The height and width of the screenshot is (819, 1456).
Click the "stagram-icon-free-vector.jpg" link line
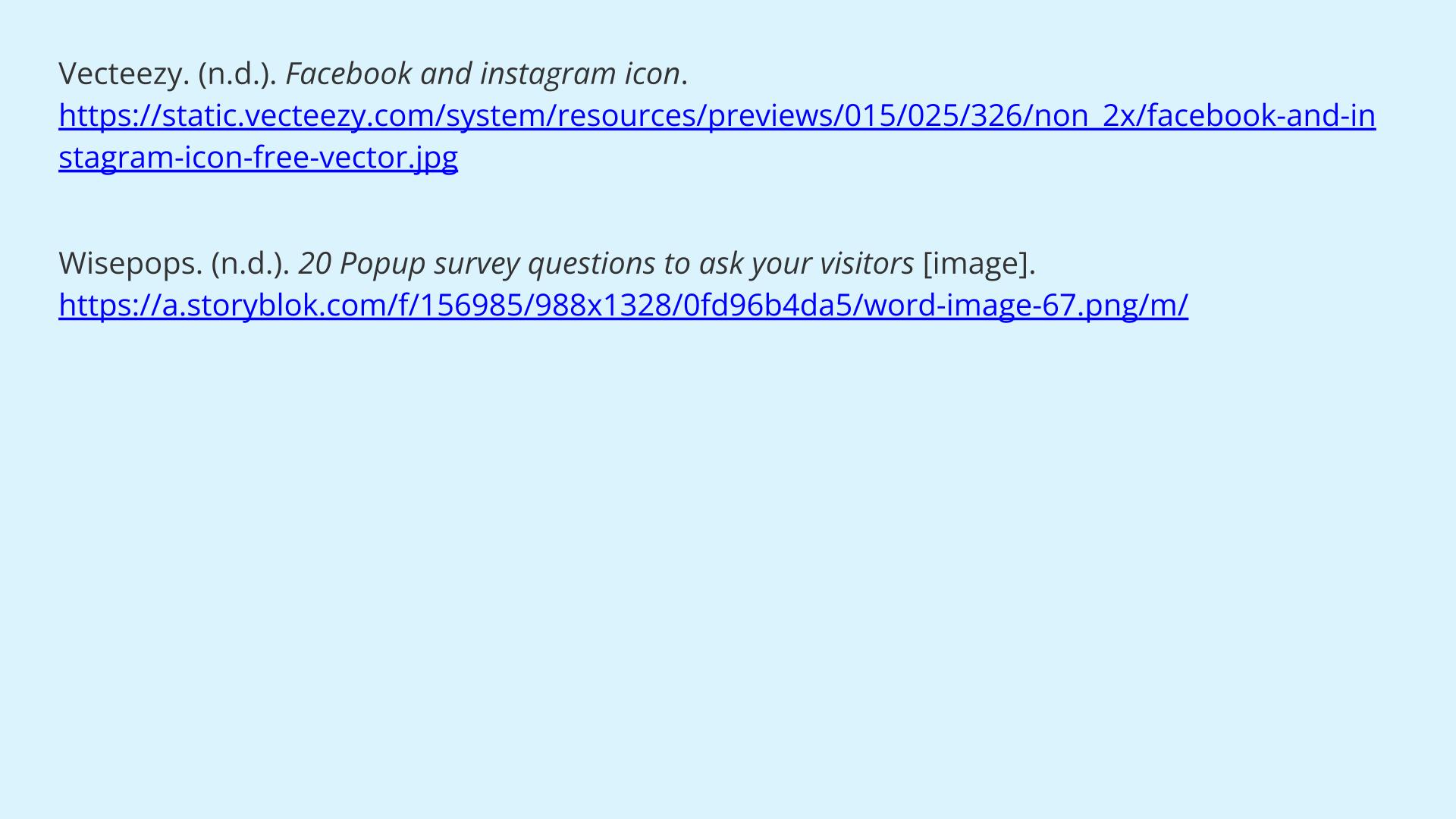(x=258, y=158)
